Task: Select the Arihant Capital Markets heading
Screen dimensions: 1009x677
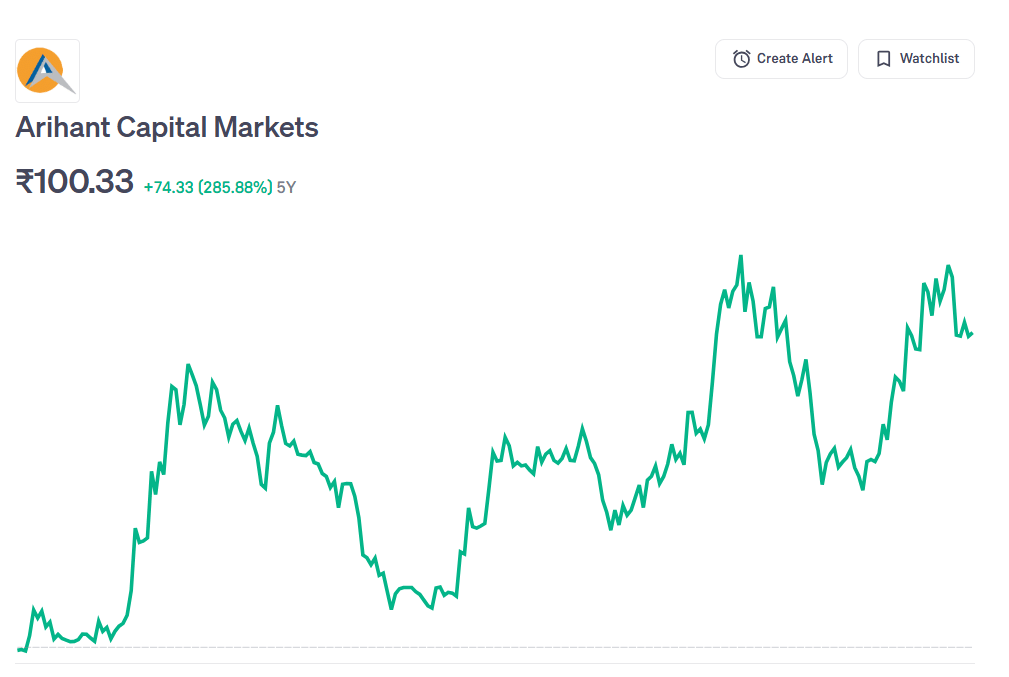Action: tap(167, 128)
